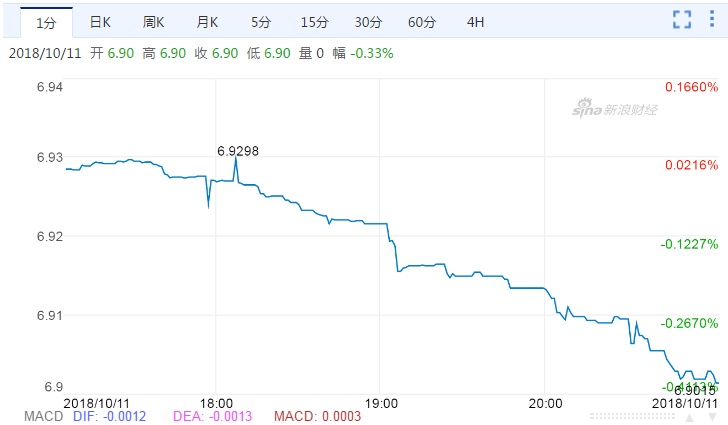Open the three-dot more options menu
The image size is (728, 425).
(x=713, y=20)
